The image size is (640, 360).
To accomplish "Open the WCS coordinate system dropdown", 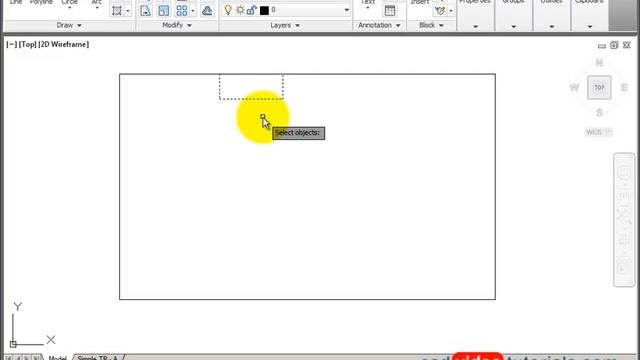I will coord(598,132).
